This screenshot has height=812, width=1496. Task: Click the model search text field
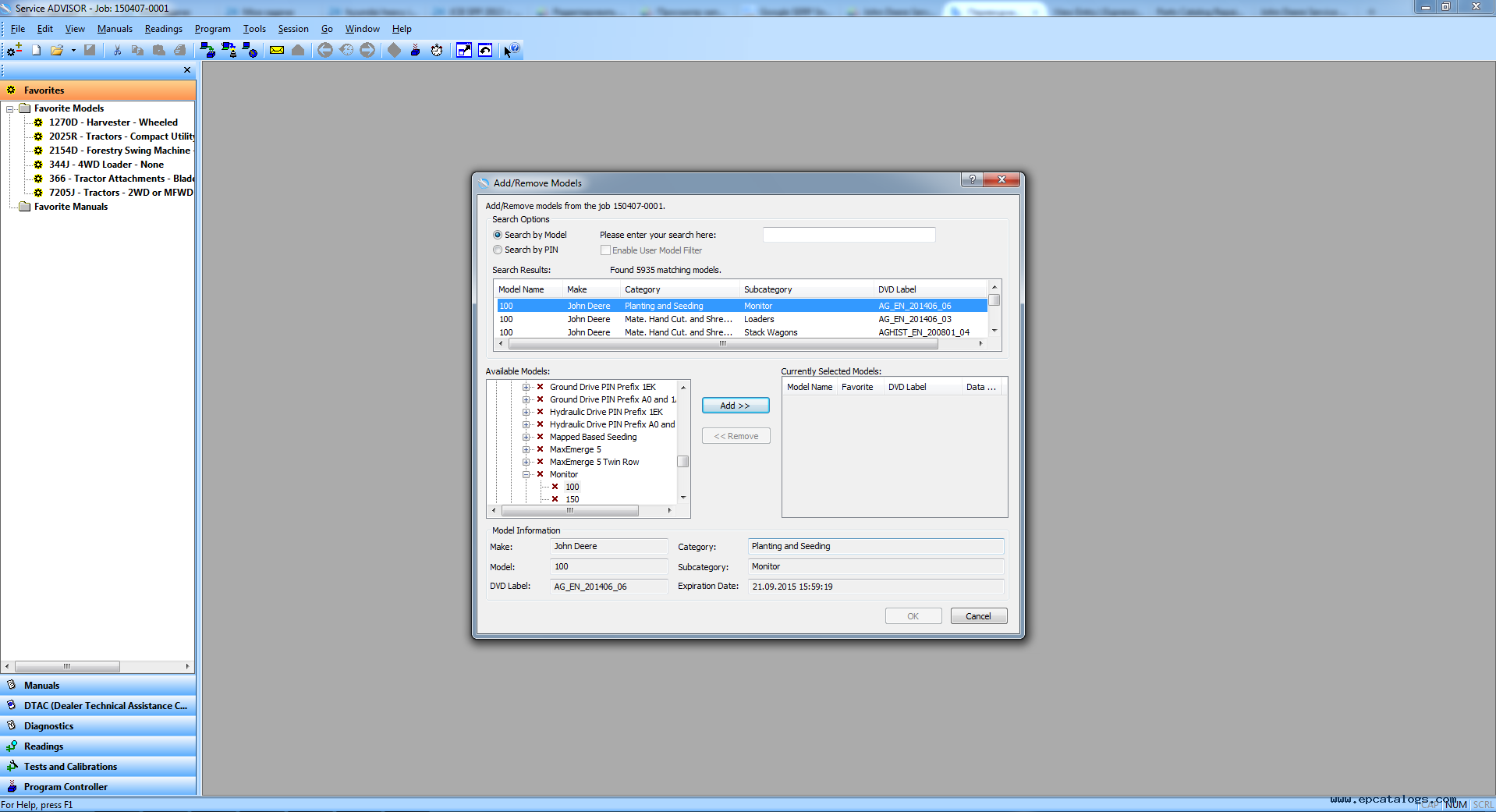tap(849, 235)
